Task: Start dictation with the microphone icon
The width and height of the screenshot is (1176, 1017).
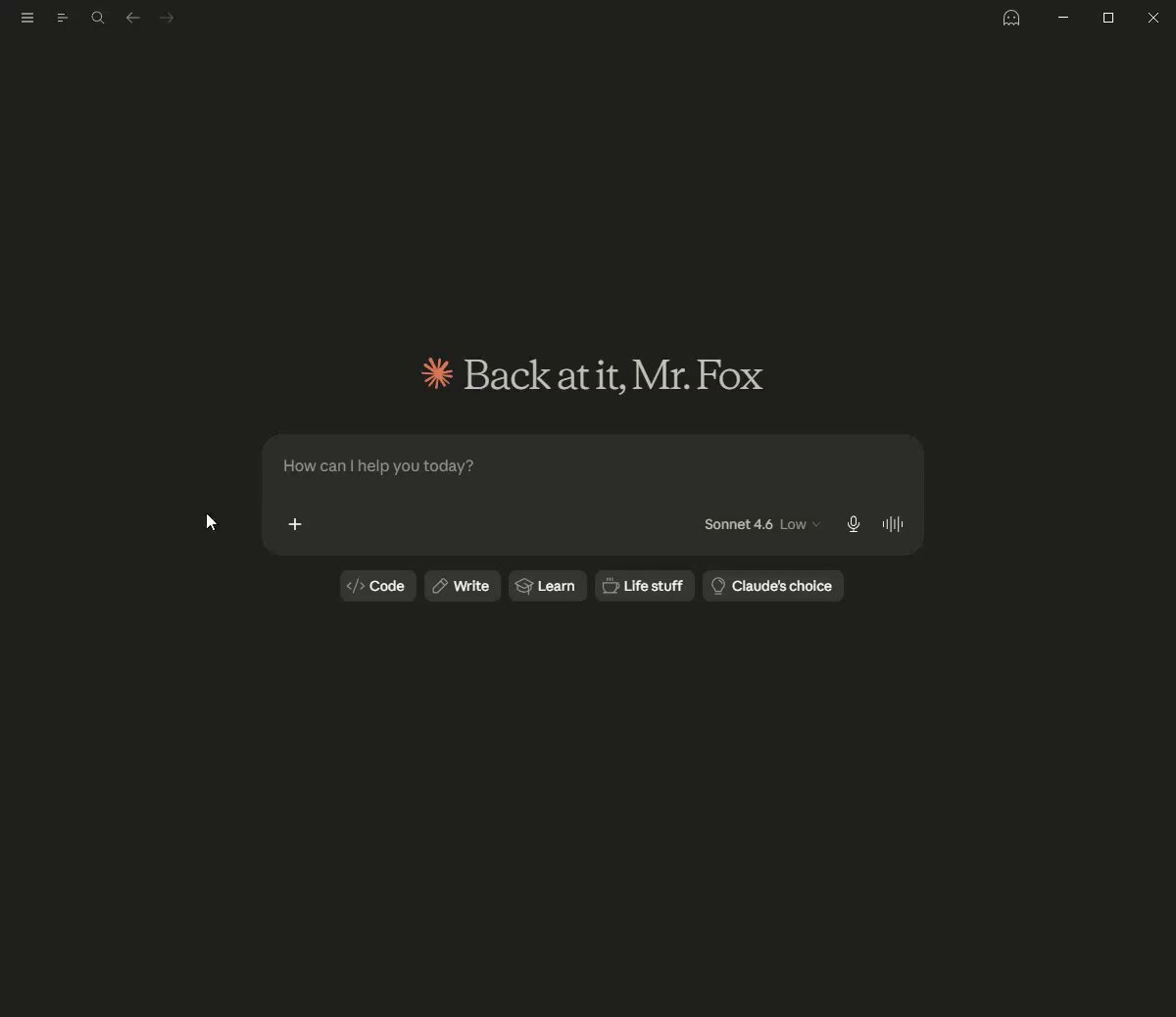Action: pyautogui.click(x=854, y=524)
